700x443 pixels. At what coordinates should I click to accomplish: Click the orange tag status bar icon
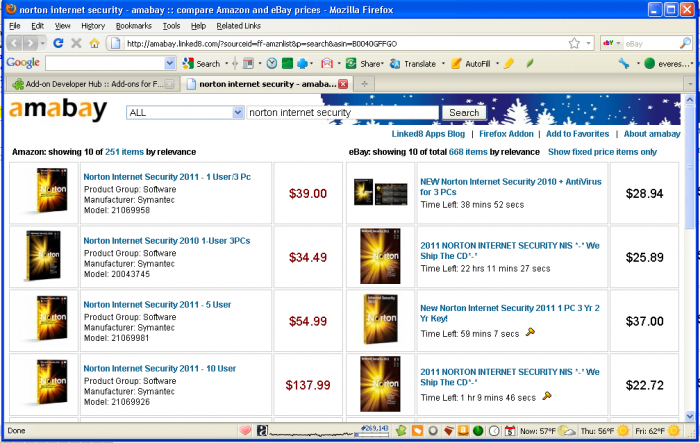(x=417, y=431)
